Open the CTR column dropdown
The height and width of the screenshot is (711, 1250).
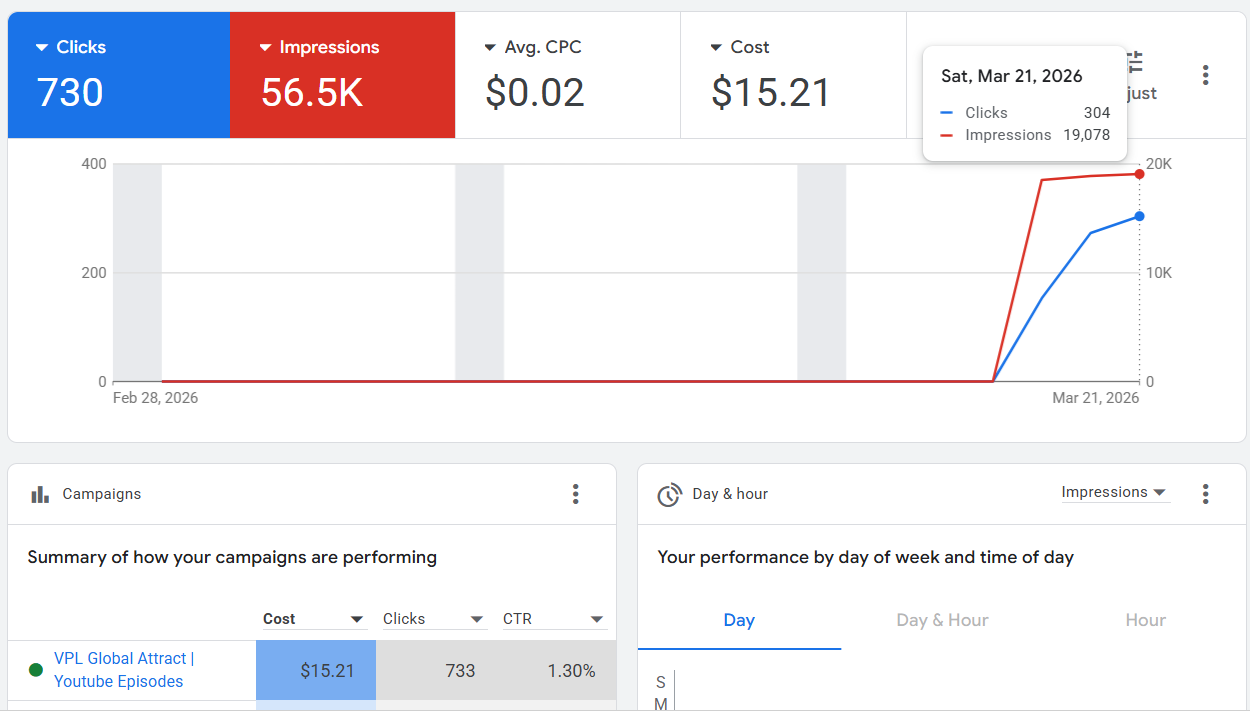tap(596, 618)
